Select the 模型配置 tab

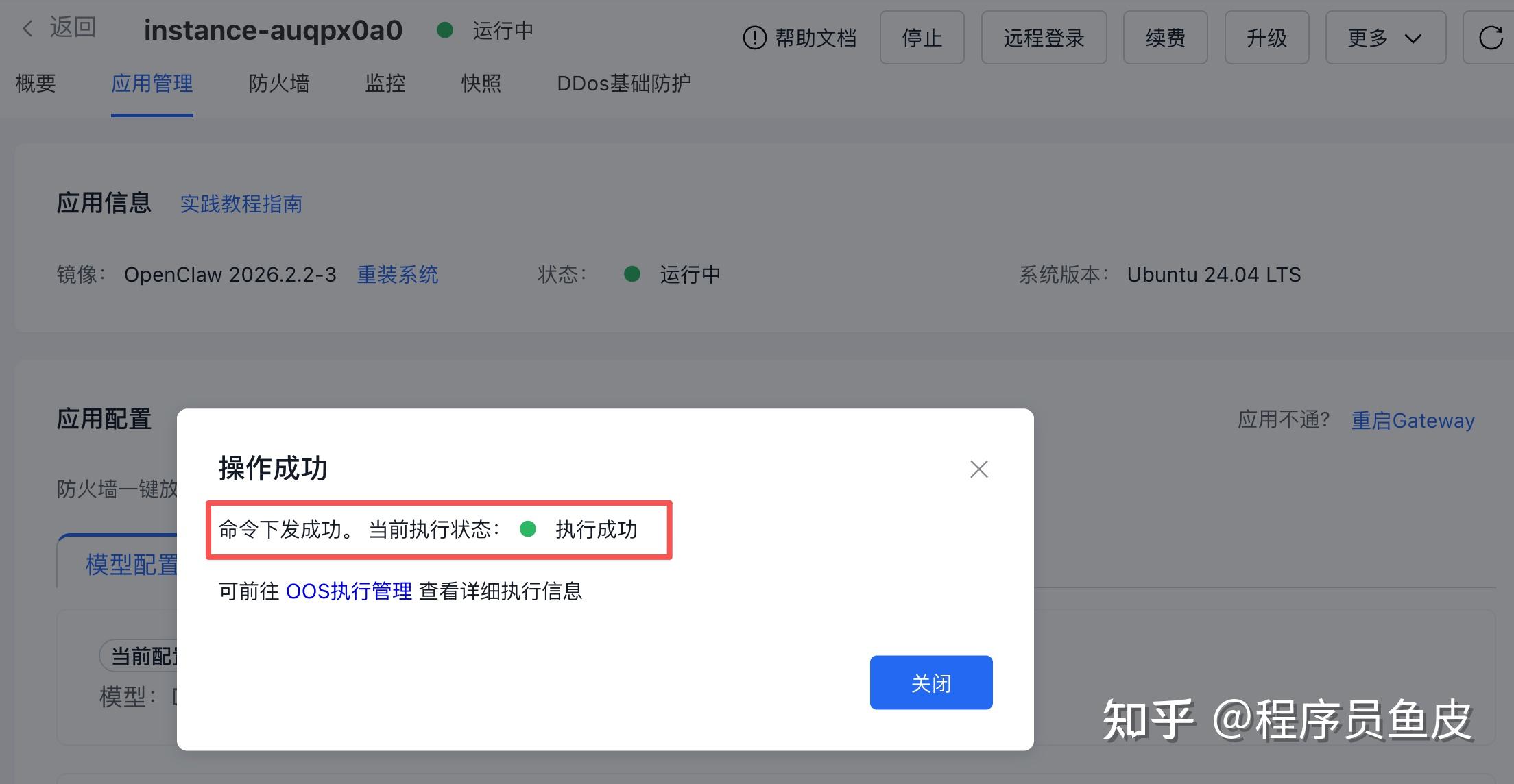tap(130, 565)
